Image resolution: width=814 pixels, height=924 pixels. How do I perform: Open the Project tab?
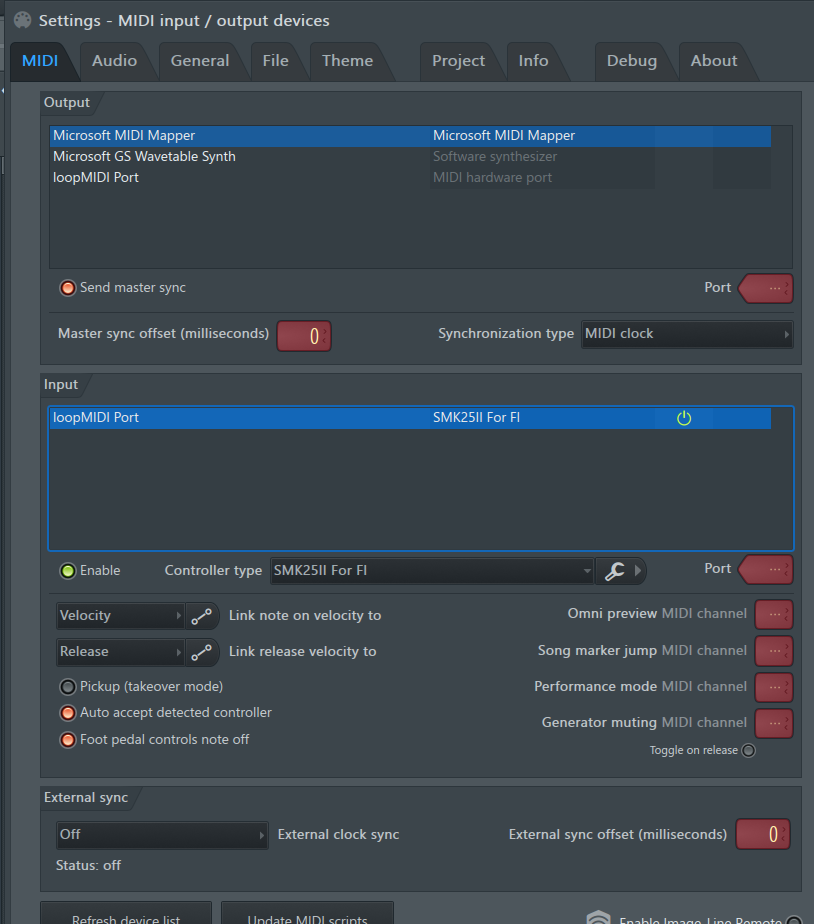[x=458, y=61]
